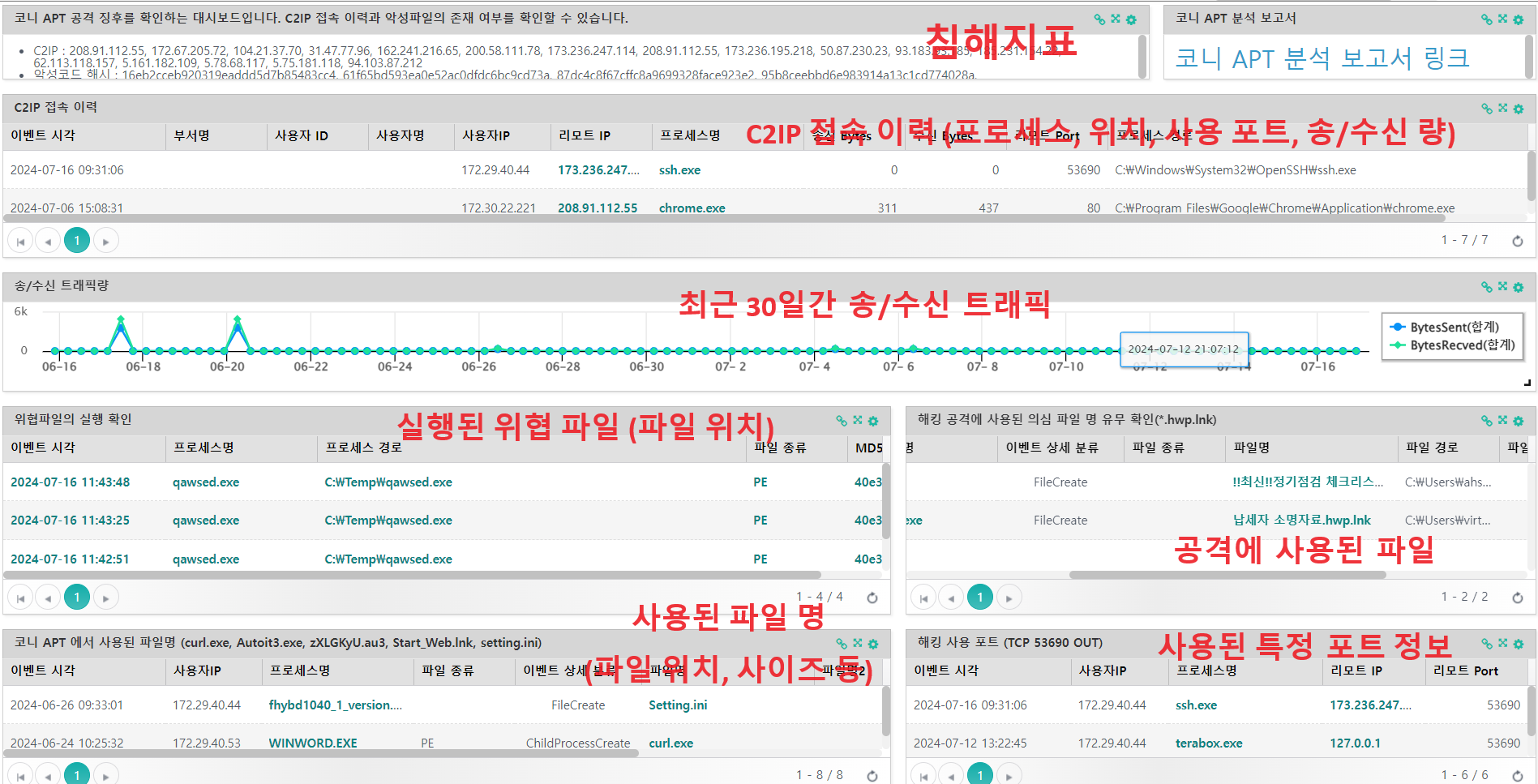Screen dimensions: 1538x784
Task: Go to next page in 위협파일의 실행 확인 pager
Action: click(x=106, y=598)
